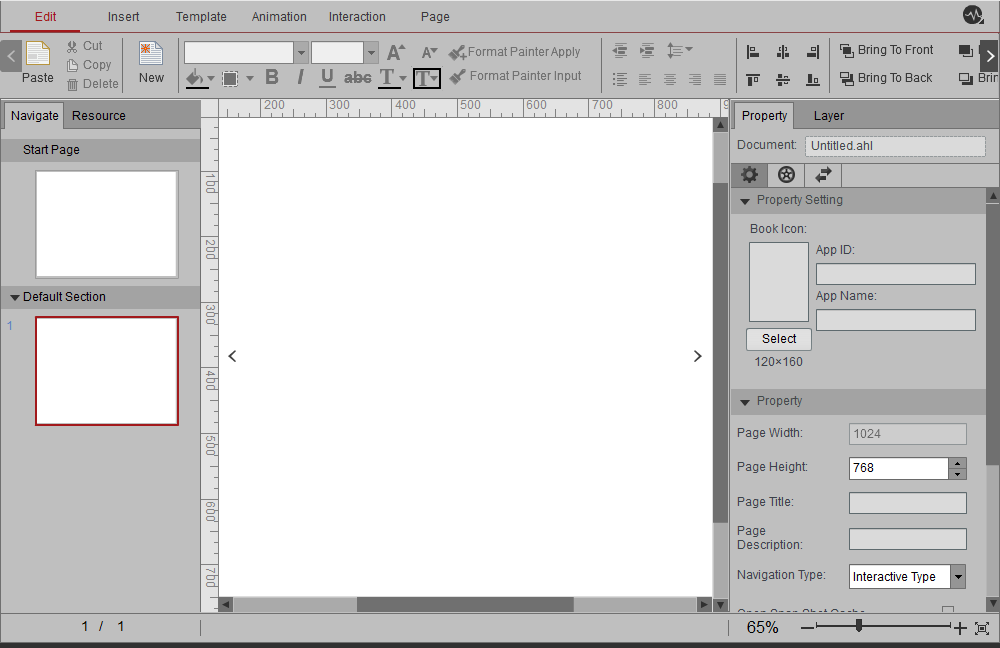The width and height of the screenshot is (1000, 648).
Task: Switch to the Layer tab
Action: (828, 115)
